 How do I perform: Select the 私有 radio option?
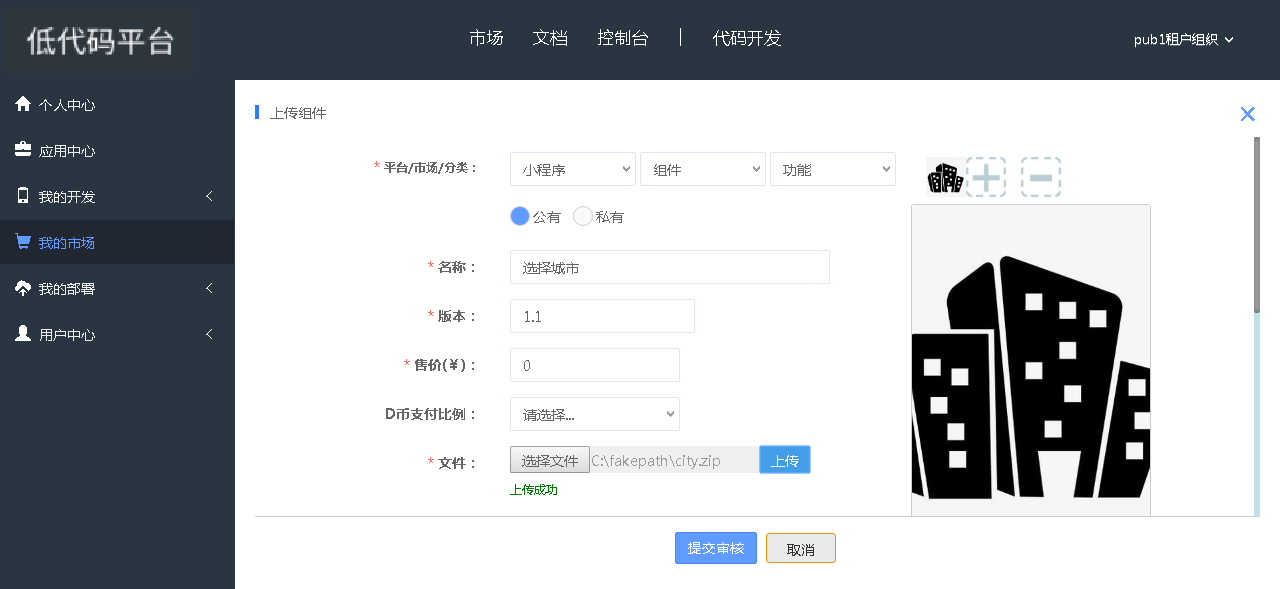[x=583, y=216]
